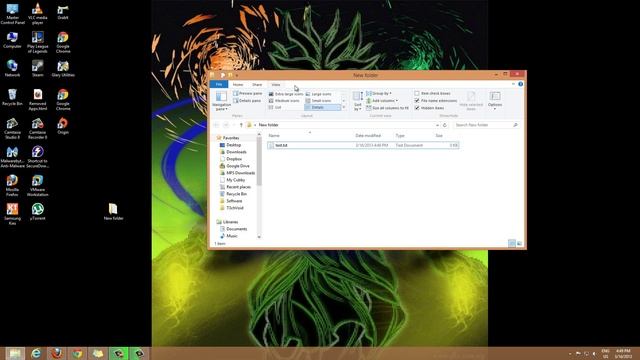Screen dimensions: 640x360
Task: Switch to large thumbnails via the status bar icon
Action: (x=519, y=243)
